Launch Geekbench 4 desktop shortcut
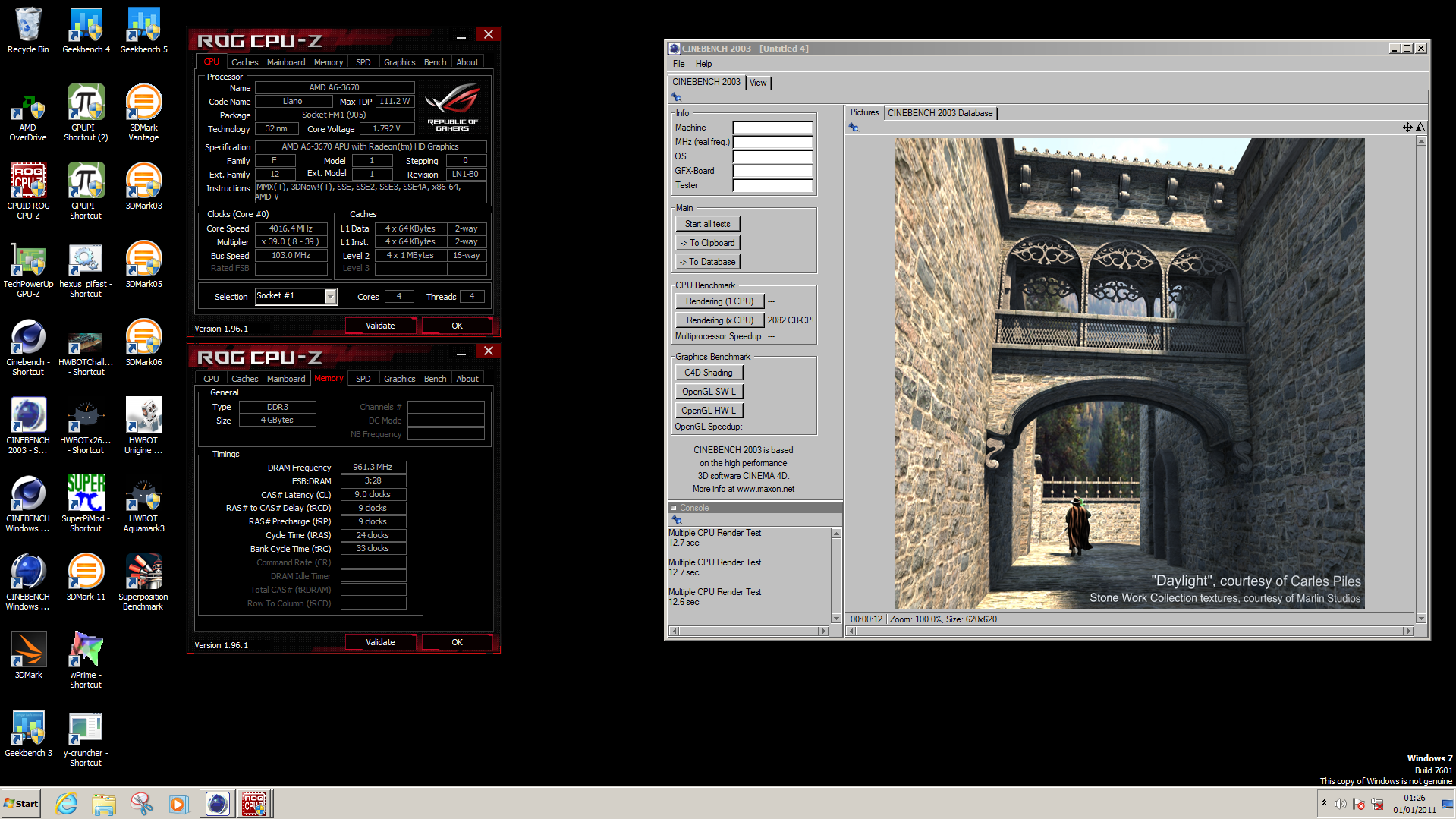Screen dimensions: 1456x819 pyautogui.click(x=86, y=30)
